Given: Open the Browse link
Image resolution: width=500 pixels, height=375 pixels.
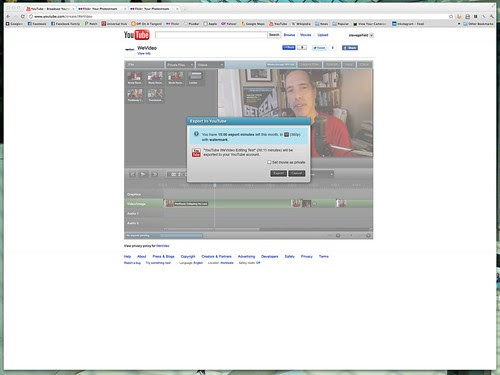Looking at the screenshot, I should (289, 35).
